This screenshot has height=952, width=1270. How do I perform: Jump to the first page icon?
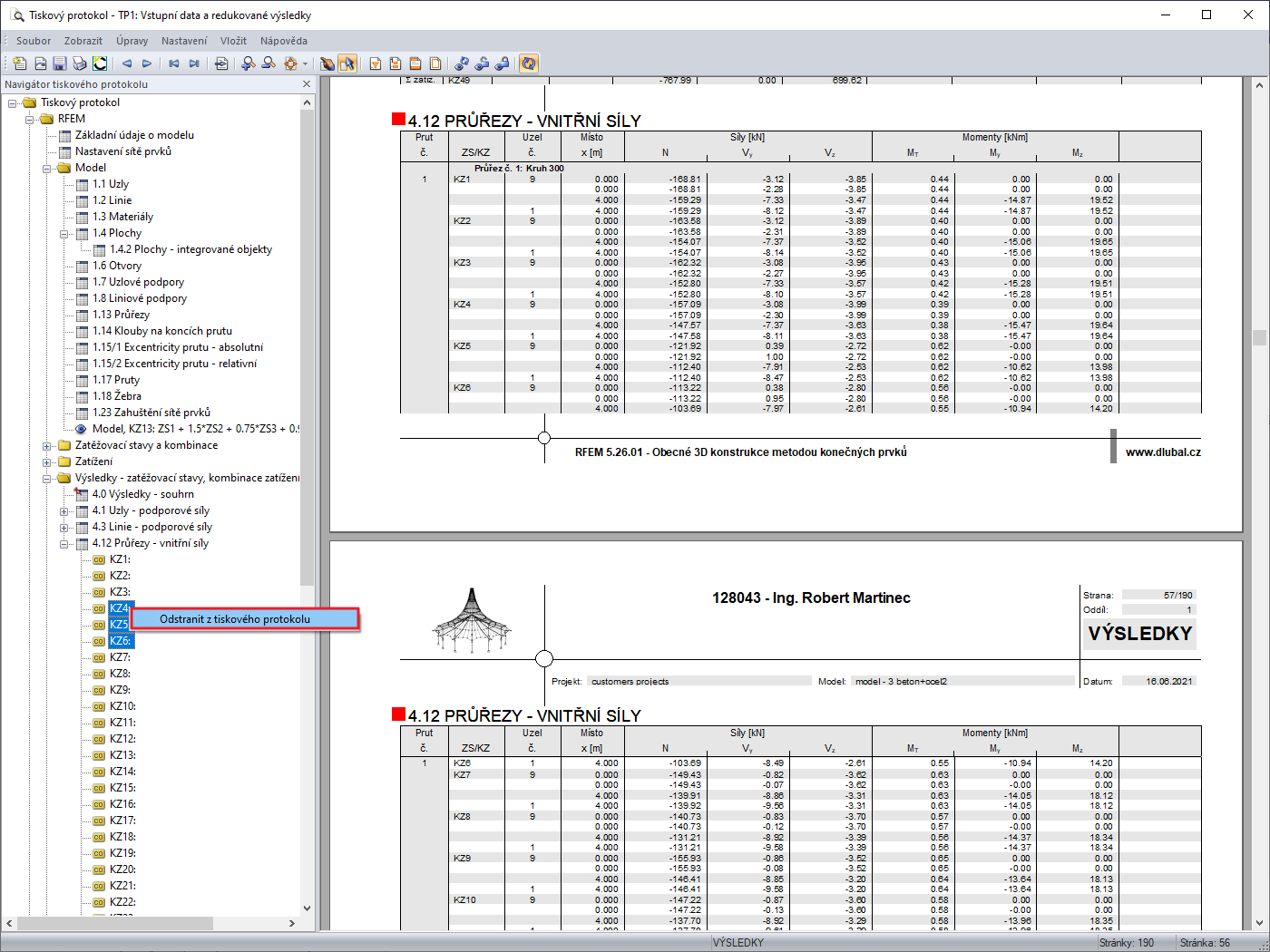(173, 63)
